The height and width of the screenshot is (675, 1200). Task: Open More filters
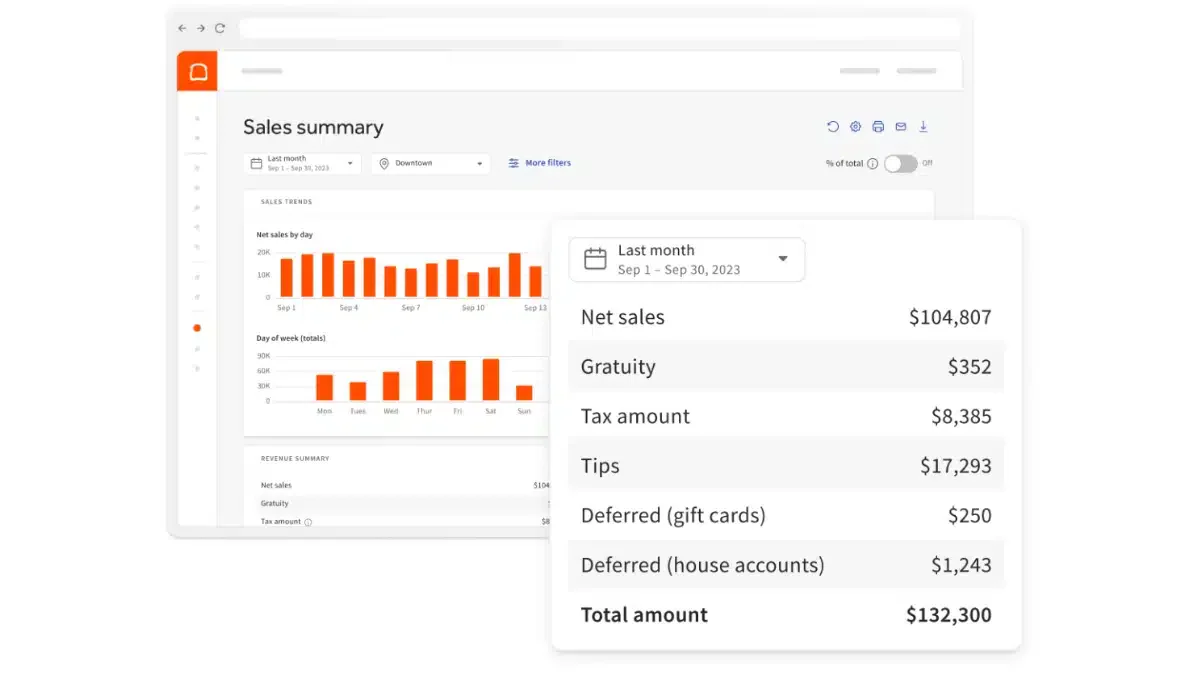click(540, 163)
